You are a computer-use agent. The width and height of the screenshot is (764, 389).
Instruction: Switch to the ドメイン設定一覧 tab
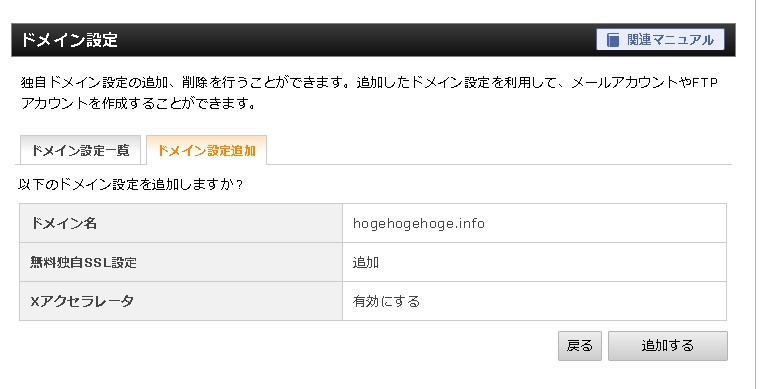click(80, 150)
